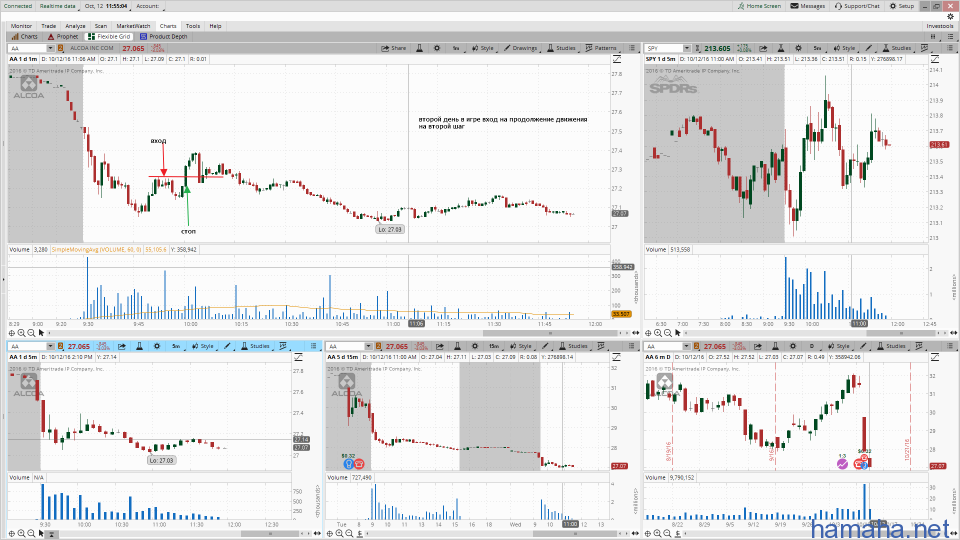Open the settings gear in the AA 15m chart
This screenshot has height=540, width=960.
point(474,346)
